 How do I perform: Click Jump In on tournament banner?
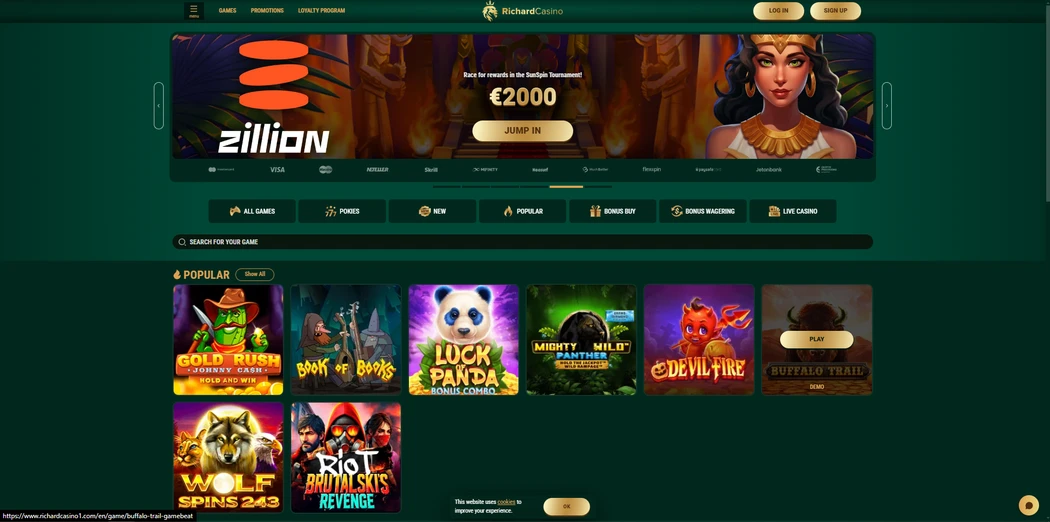522,130
